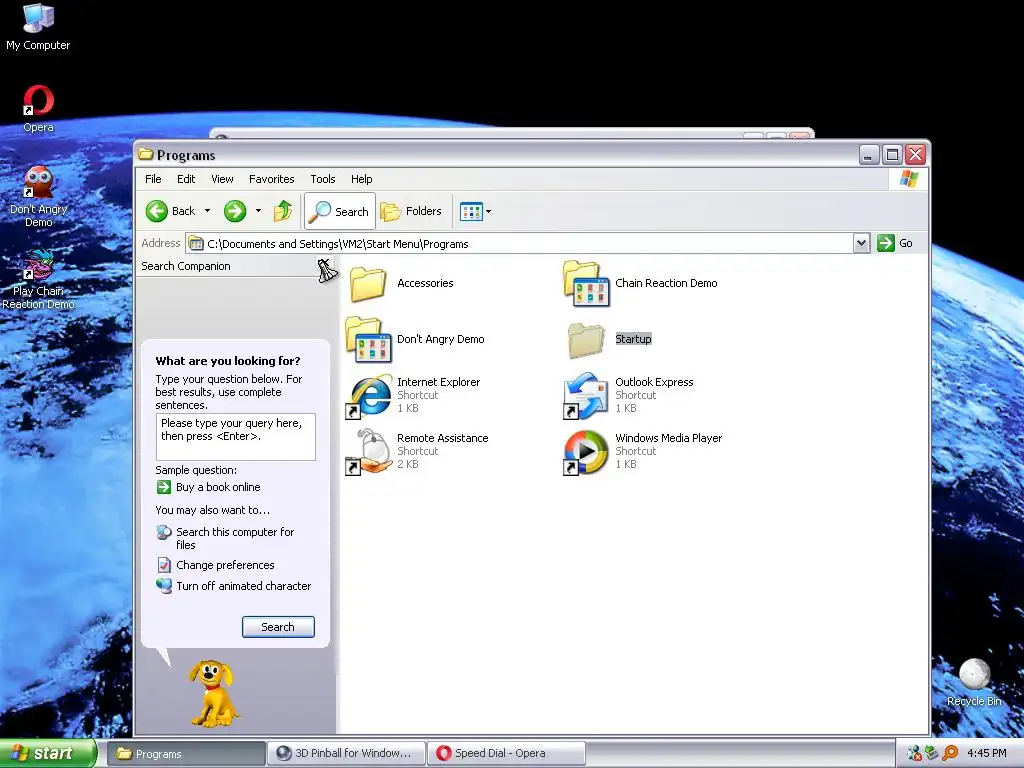1024x768 pixels.
Task: Click the orange magnifier tray icon
Action: (x=950, y=753)
